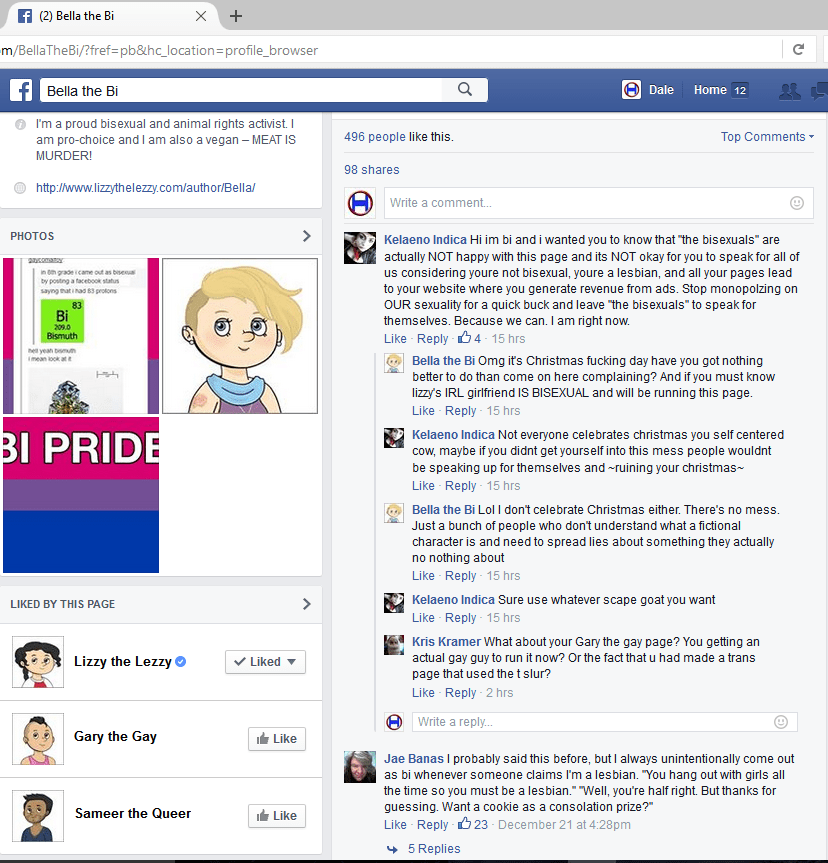Expand Liked By This Page section
Viewport: 828px width, 863px height.
pyautogui.click(x=306, y=604)
